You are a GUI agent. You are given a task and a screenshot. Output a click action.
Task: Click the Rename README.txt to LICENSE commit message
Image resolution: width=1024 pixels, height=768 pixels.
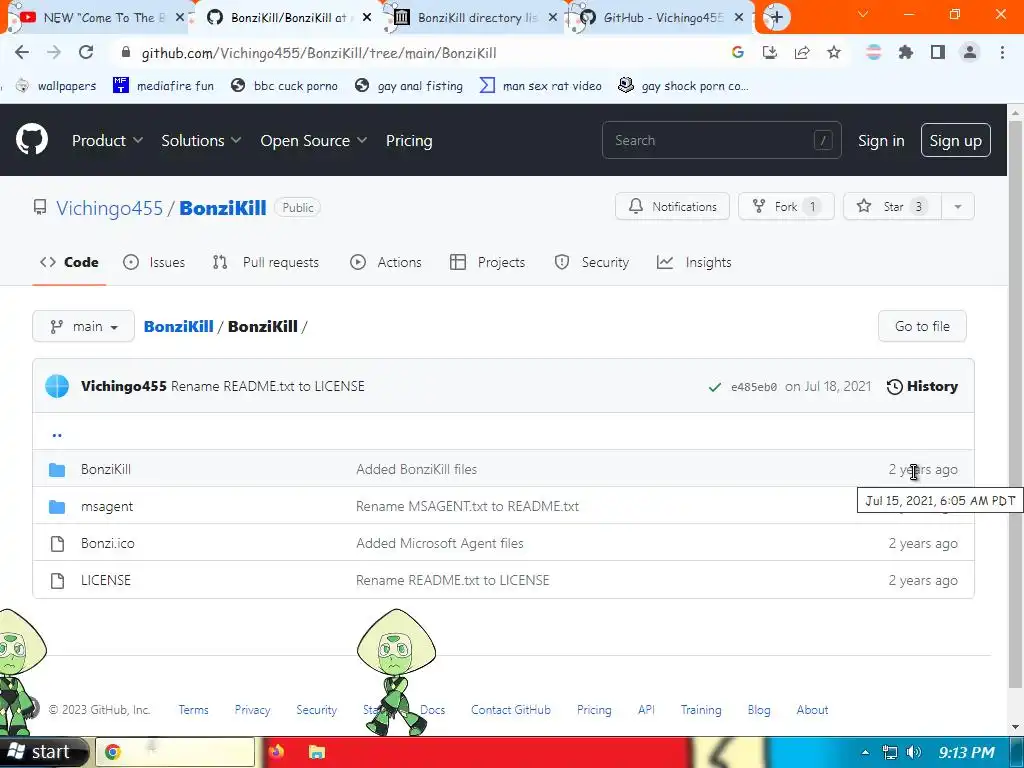coord(268,386)
